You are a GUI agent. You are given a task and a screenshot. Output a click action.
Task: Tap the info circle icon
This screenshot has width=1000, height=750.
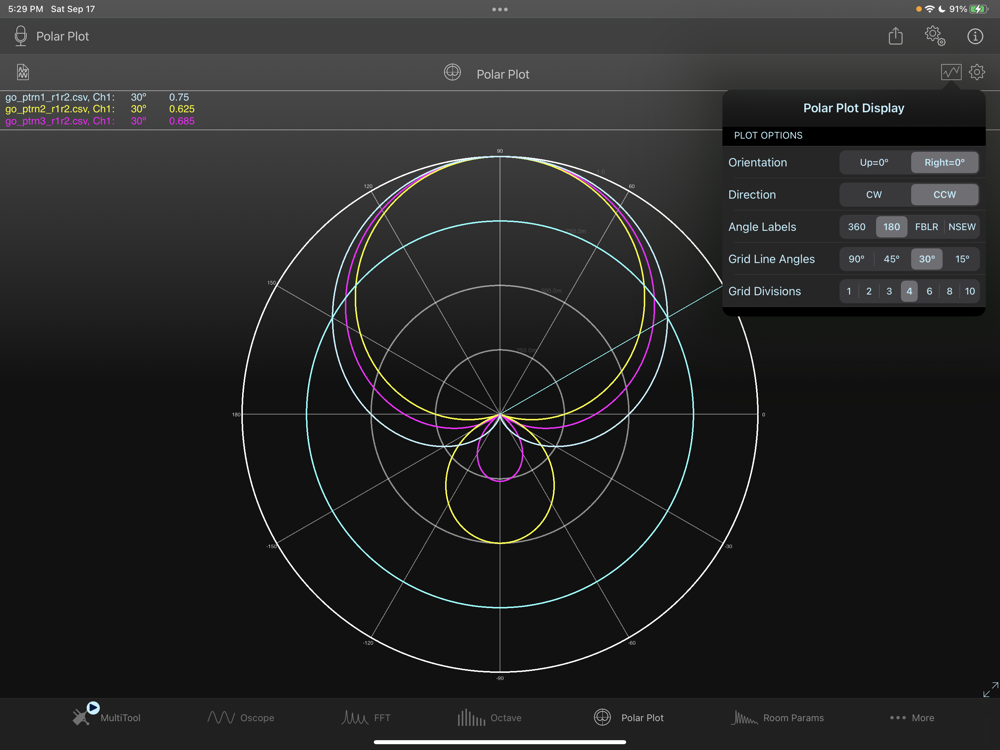[x=975, y=36]
